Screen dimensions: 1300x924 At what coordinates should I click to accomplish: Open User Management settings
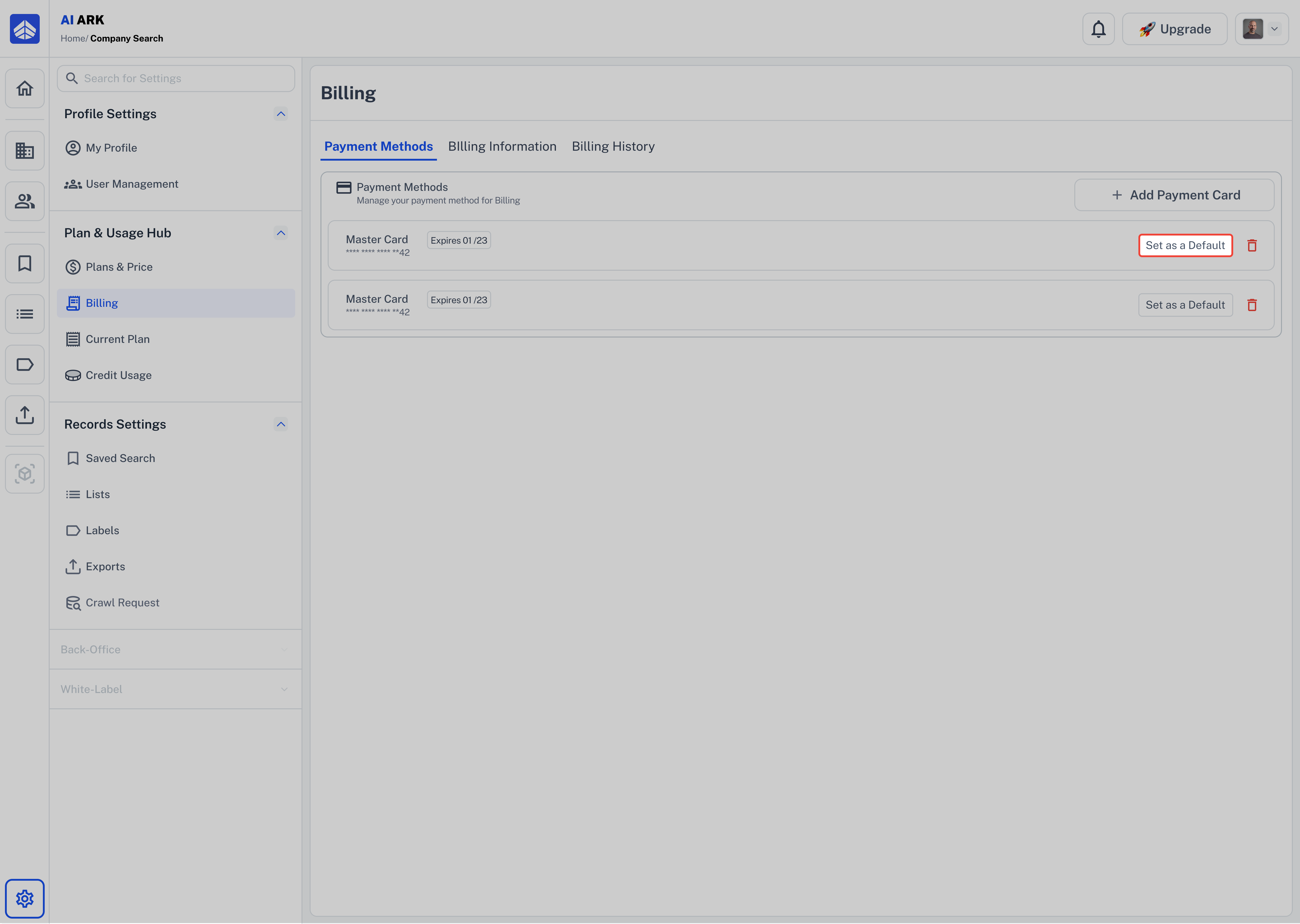coord(176,184)
